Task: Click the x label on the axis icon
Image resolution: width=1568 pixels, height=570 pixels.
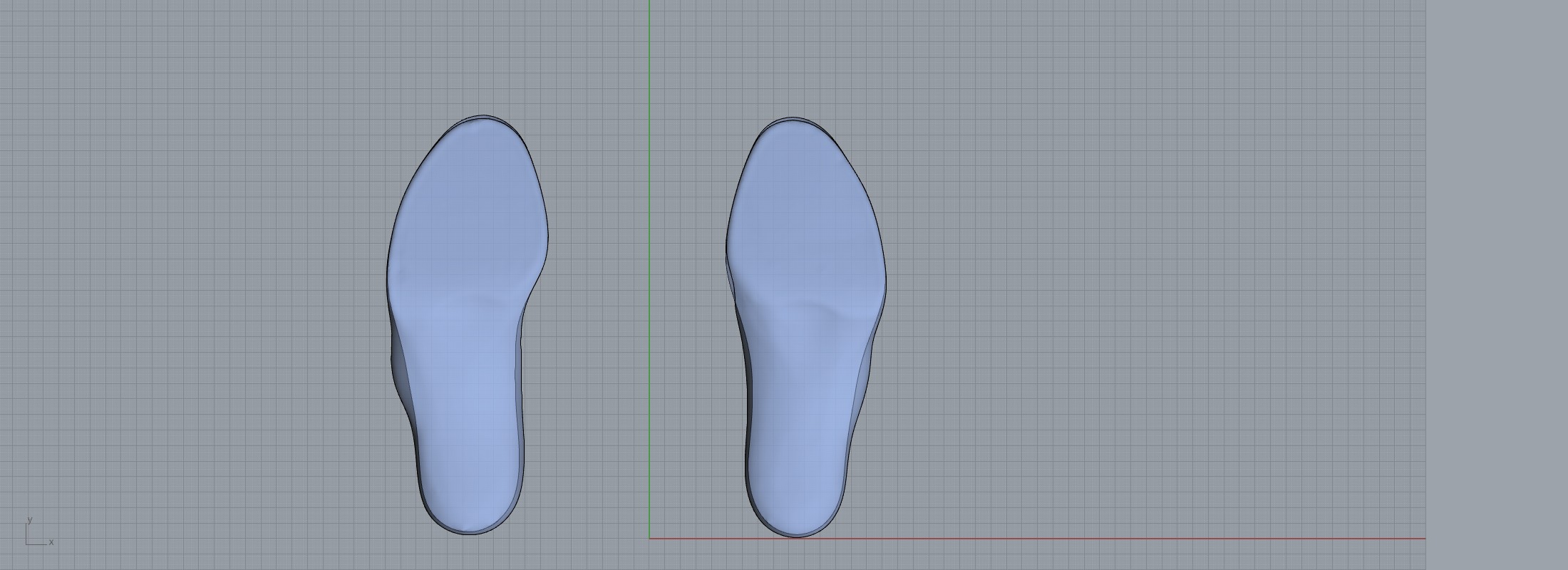Action: pyautogui.click(x=51, y=542)
